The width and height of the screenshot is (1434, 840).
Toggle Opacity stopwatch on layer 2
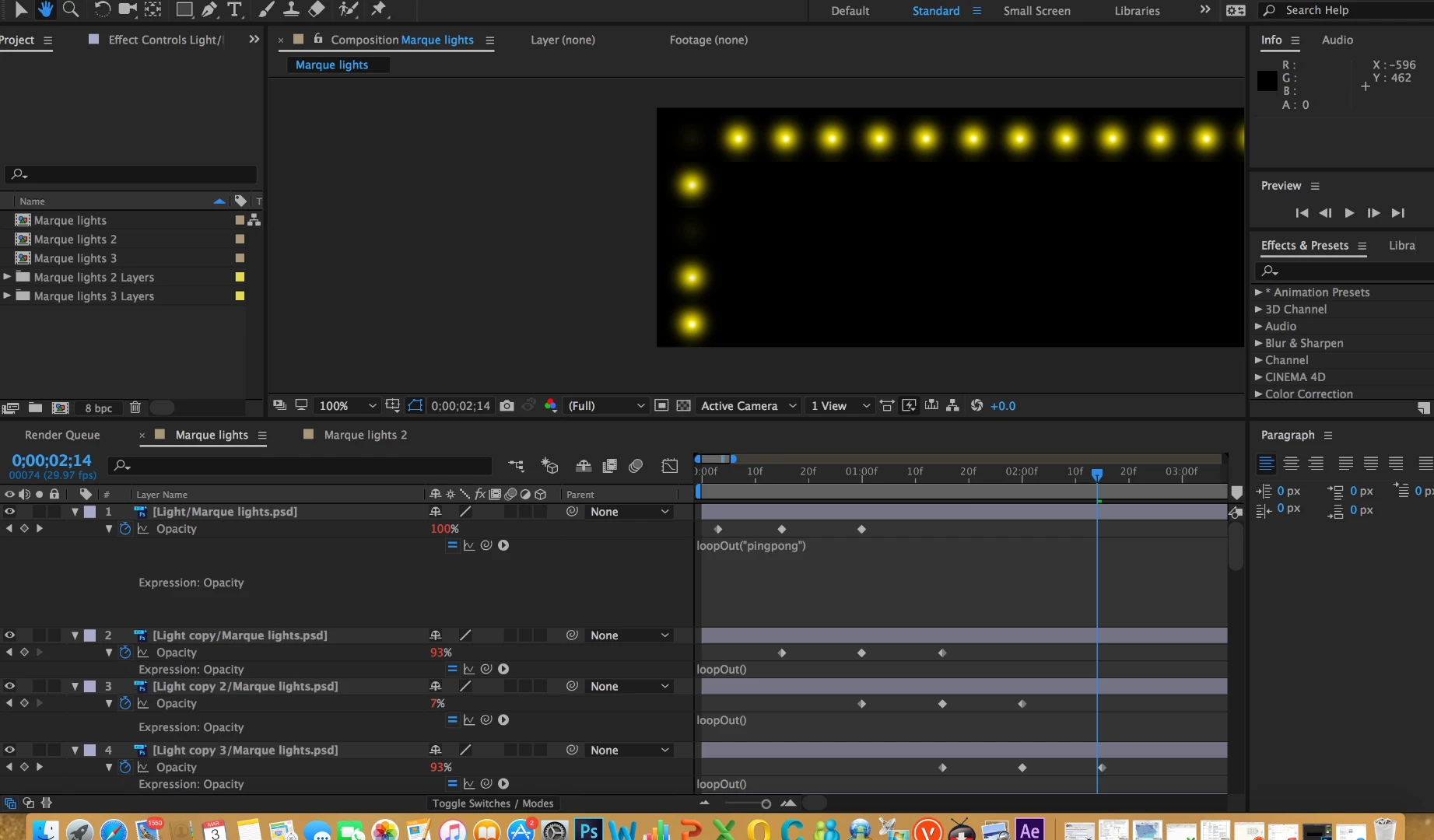point(125,652)
